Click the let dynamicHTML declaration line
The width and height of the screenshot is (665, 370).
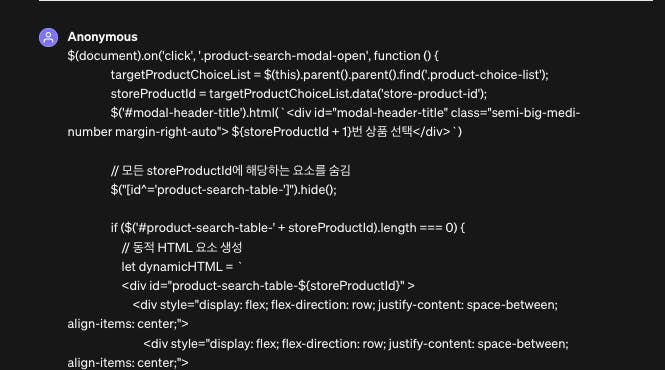click(x=181, y=267)
